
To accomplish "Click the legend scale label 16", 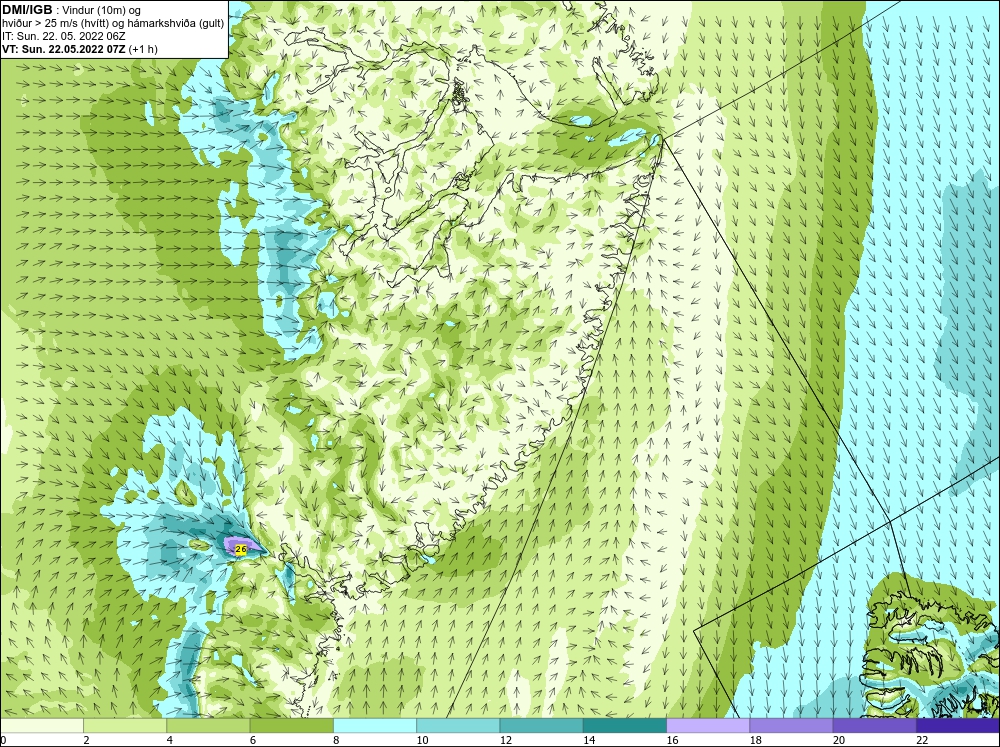I will click(672, 740).
